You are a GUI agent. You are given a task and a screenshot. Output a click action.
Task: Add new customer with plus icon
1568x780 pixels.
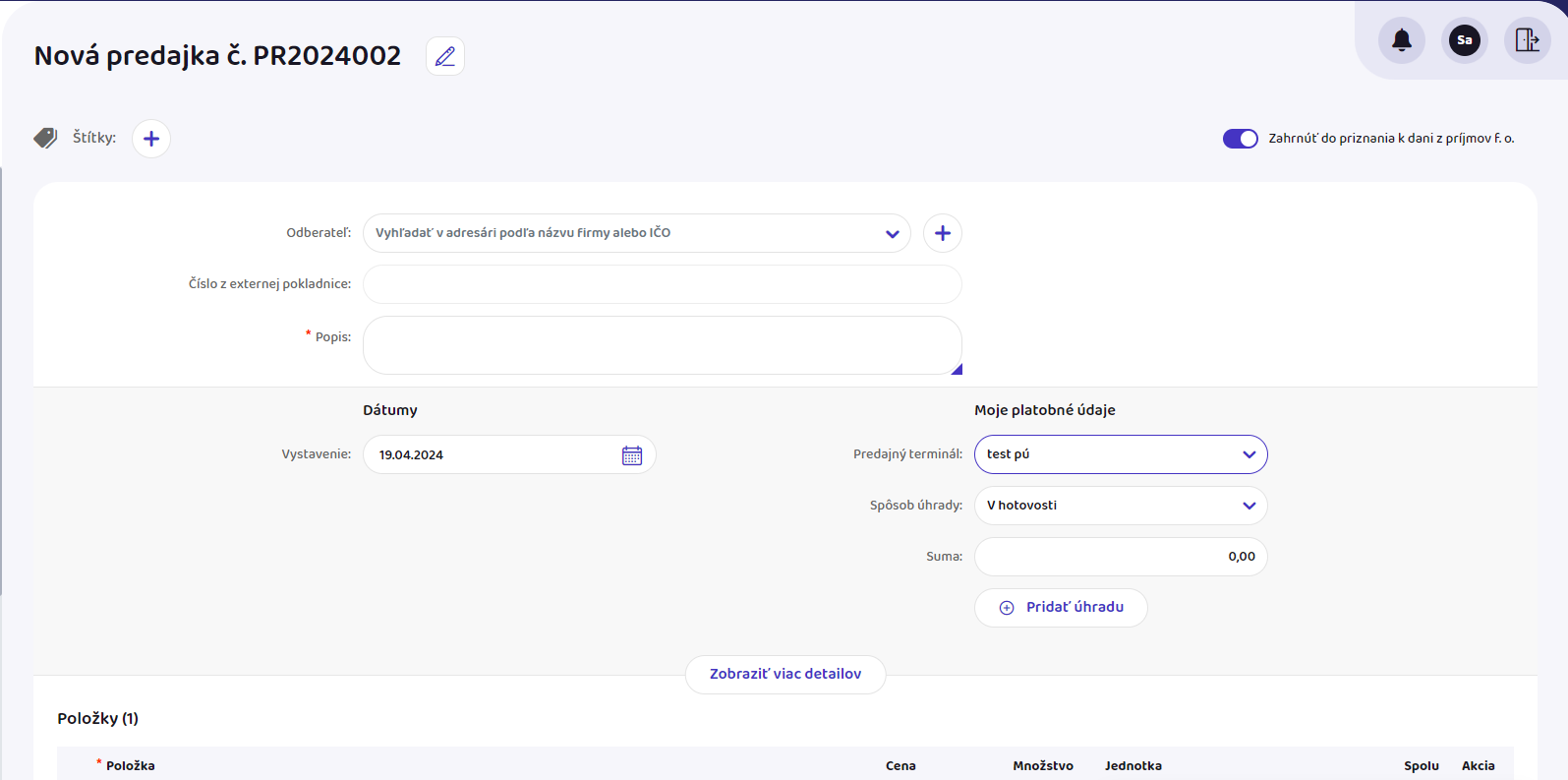coord(942,233)
